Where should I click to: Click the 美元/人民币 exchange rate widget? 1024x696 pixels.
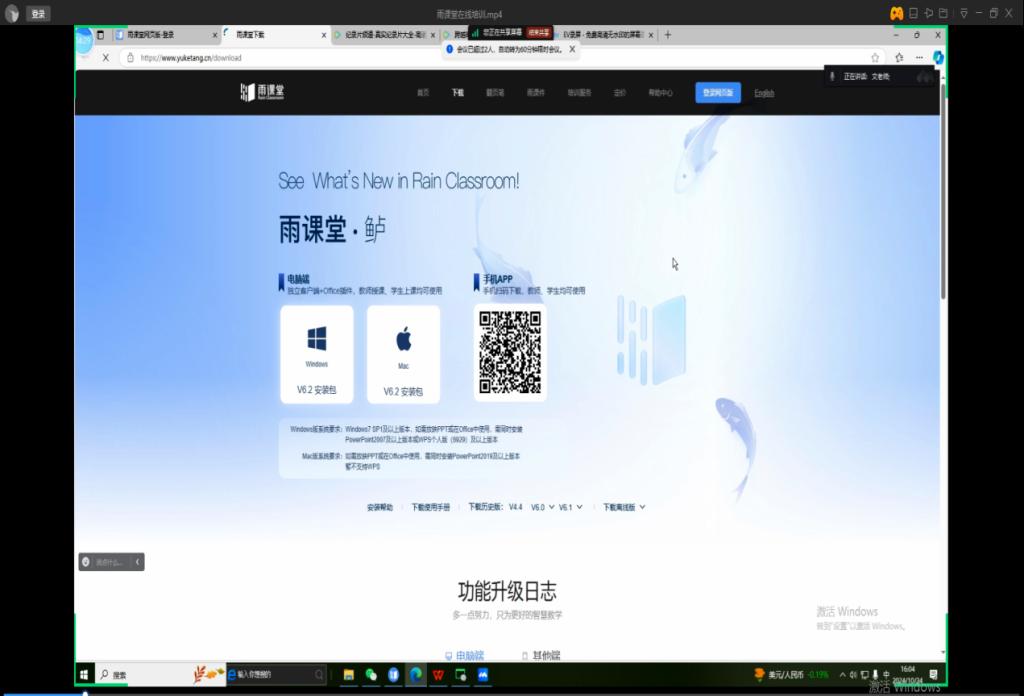792,674
